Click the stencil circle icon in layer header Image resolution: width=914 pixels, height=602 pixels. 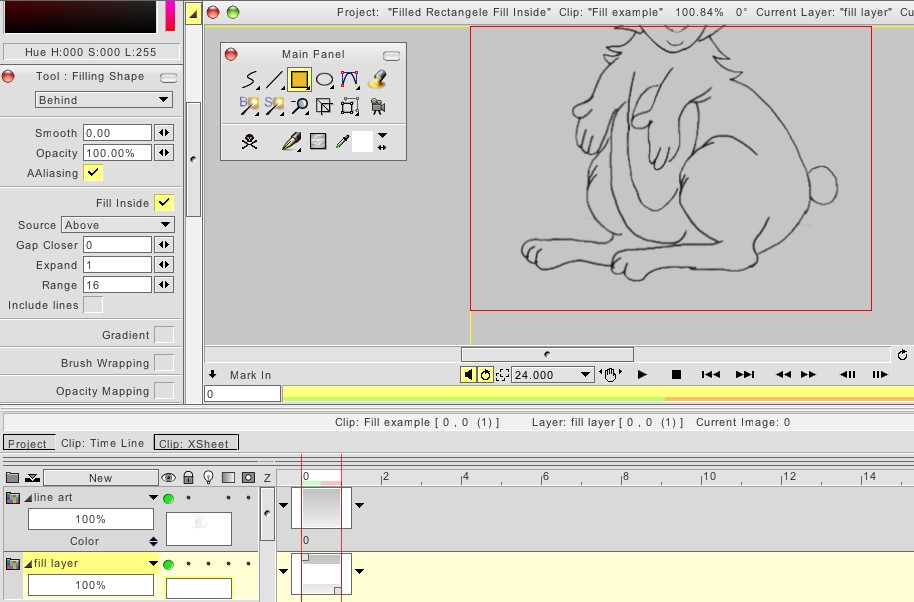click(248, 478)
